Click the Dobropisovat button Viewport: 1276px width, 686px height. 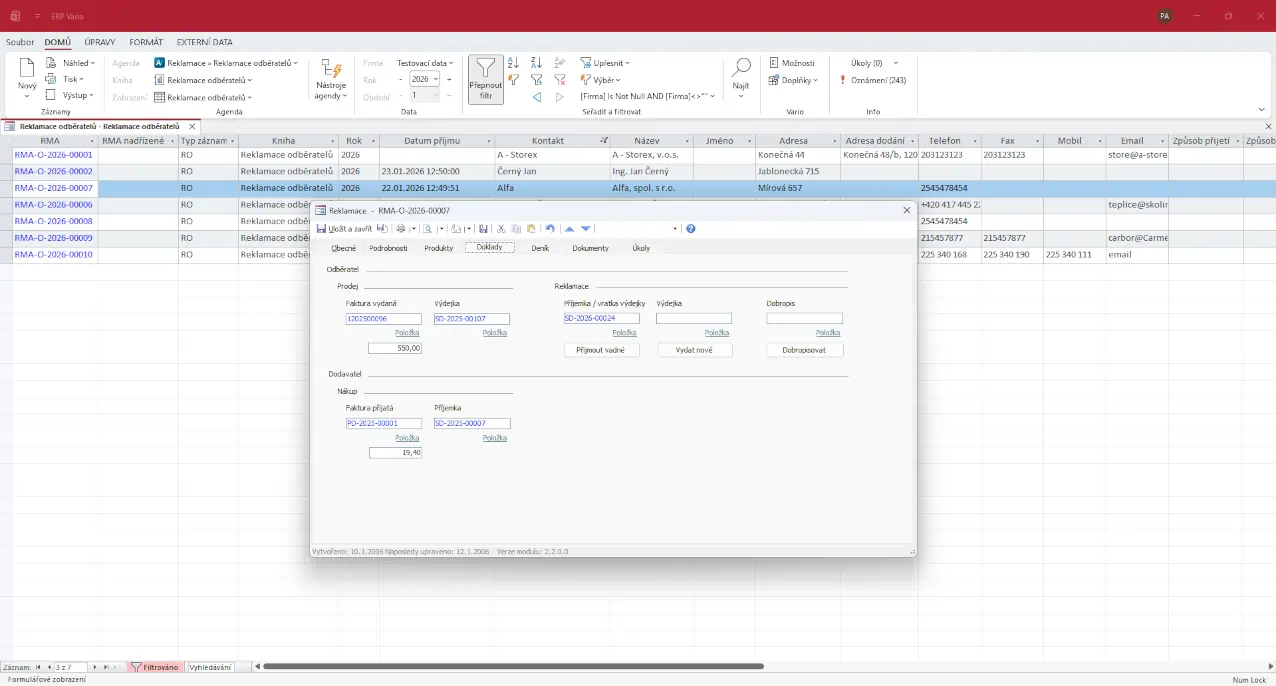[x=805, y=351]
